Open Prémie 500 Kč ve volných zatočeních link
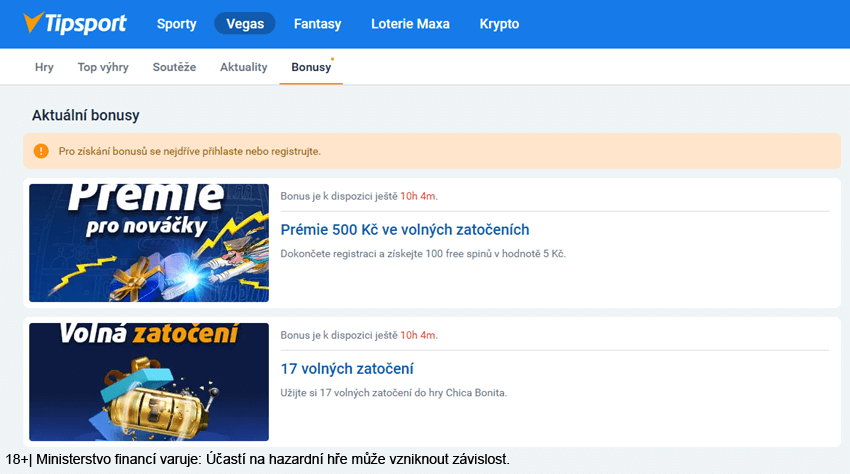Screen dimensions: 850x474 click(x=405, y=230)
